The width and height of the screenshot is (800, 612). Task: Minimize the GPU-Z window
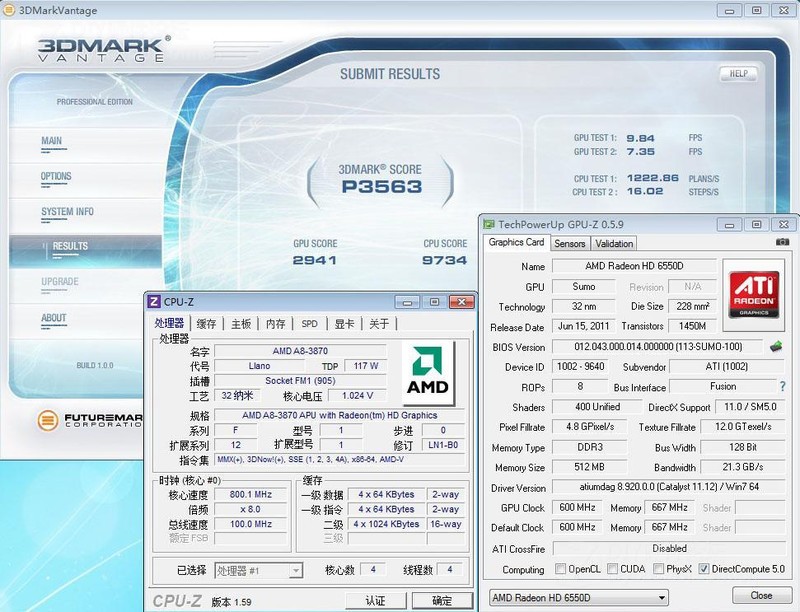tap(730, 224)
